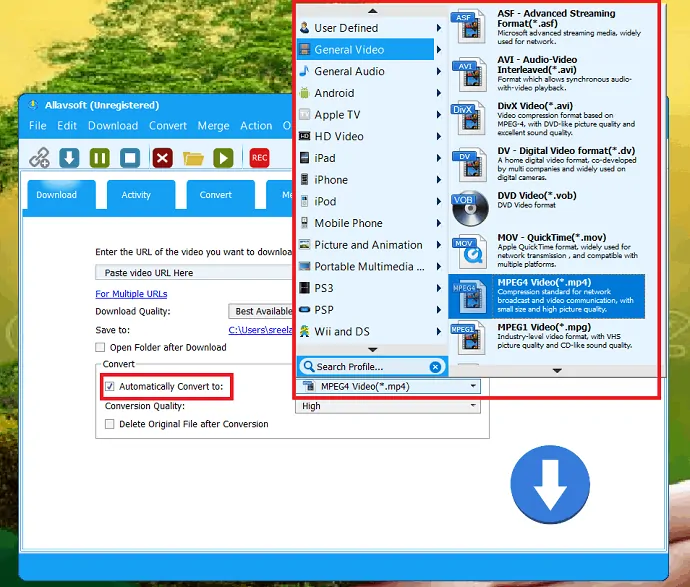The width and height of the screenshot is (690, 587).
Task: Click the Allavsoft title bar app icon
Action: point(33,105)
